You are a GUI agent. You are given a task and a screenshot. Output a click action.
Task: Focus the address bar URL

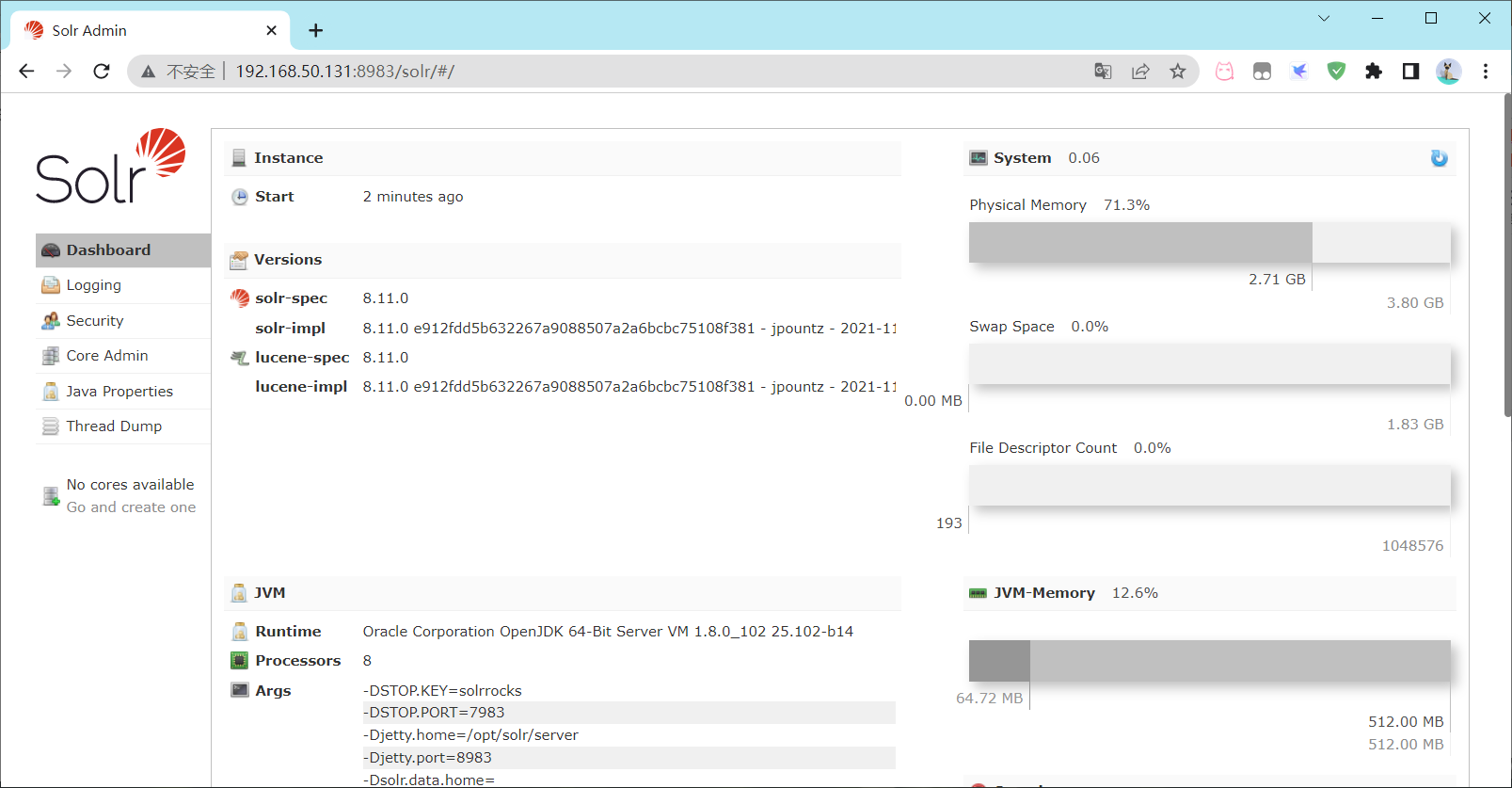[x=344, y=72]
